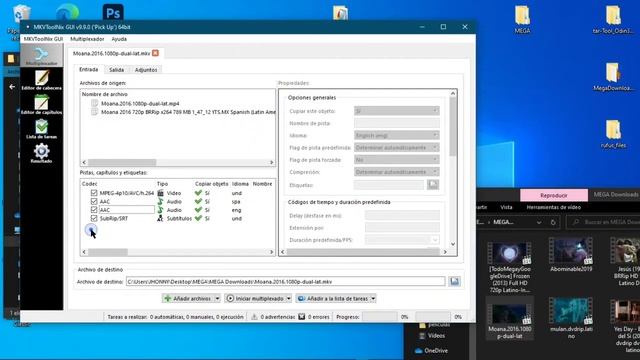Click the Archivo de destino path field

[x=285, y=281]
